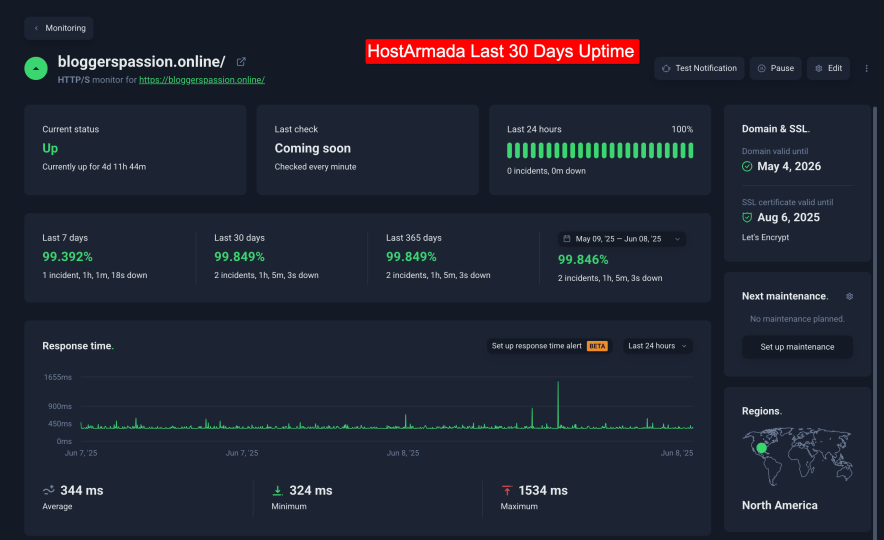Viewport: 884px width, 540px height.
Task: Open Next maintenance settings gear
Action: (849, 296)
